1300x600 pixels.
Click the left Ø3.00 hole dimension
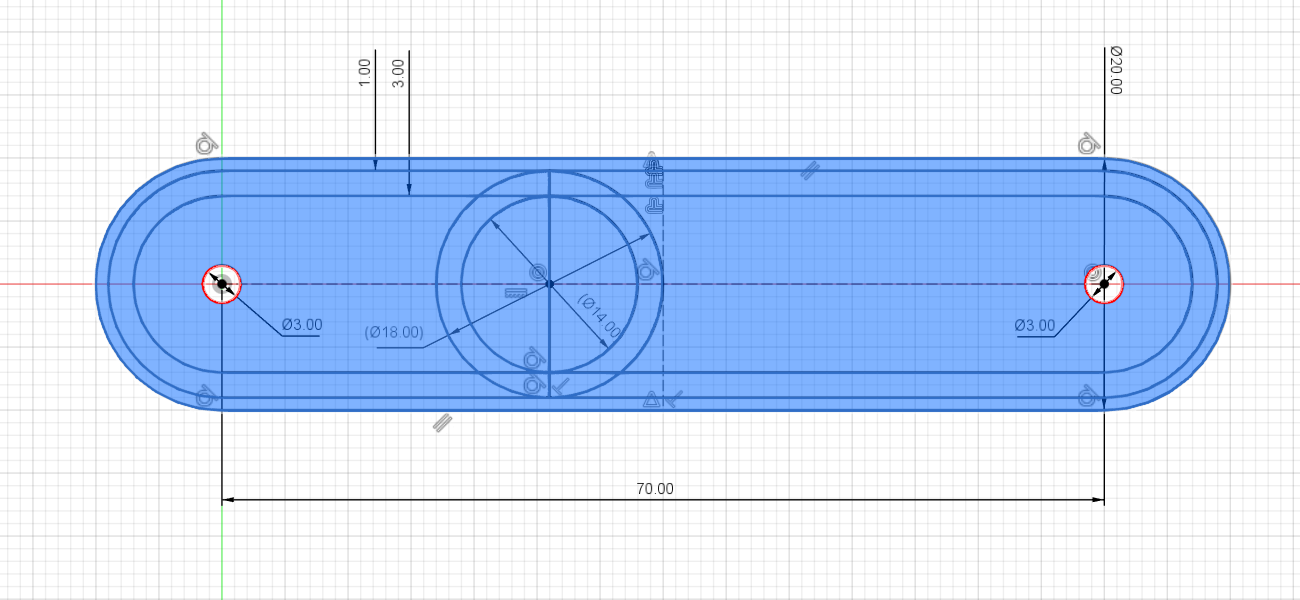(303, 323)
